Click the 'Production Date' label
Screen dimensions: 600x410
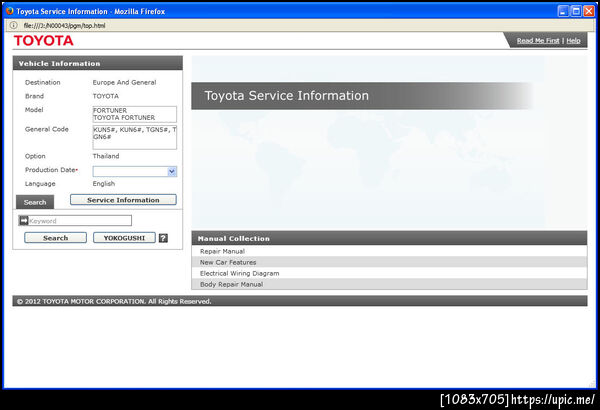click(x=50, y=170)
